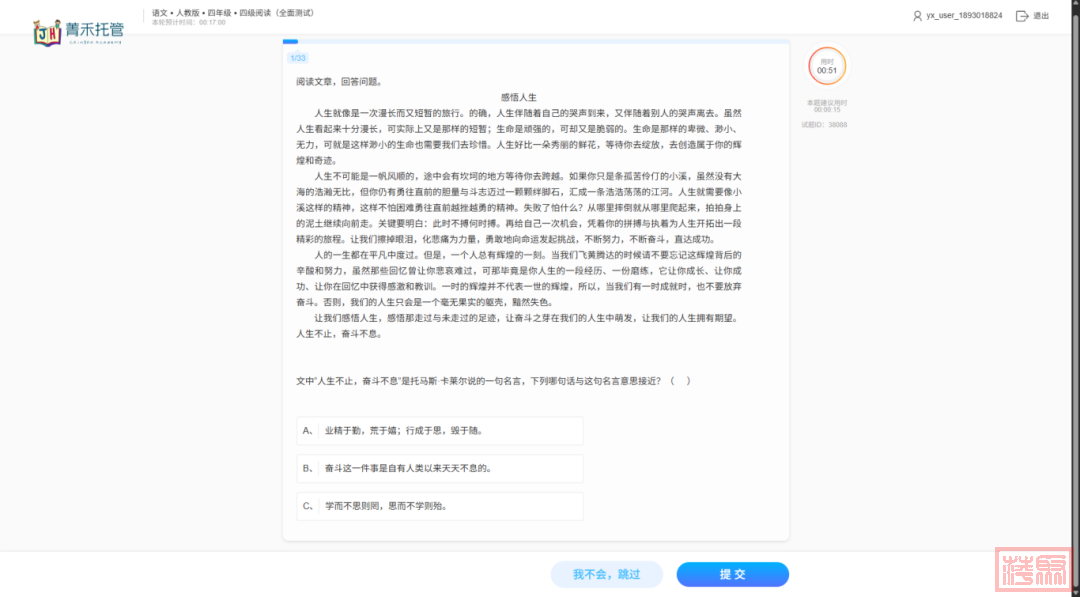Viewport: 1080px width, 597px height.
Task: Select option A 业精于勤，荒于嬉
Action: pos(440,431)
